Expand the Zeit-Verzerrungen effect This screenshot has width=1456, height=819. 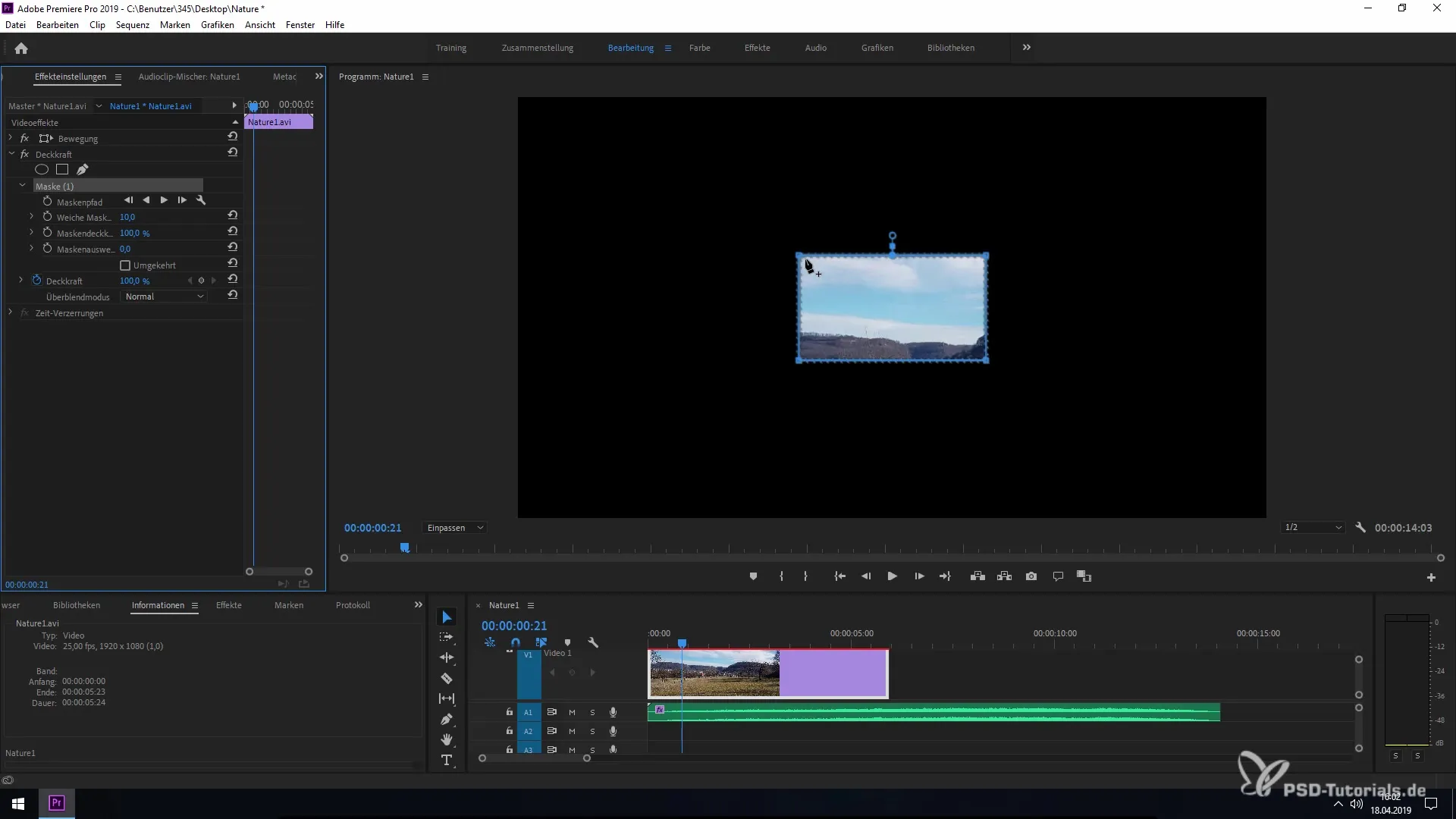[11, 312]
